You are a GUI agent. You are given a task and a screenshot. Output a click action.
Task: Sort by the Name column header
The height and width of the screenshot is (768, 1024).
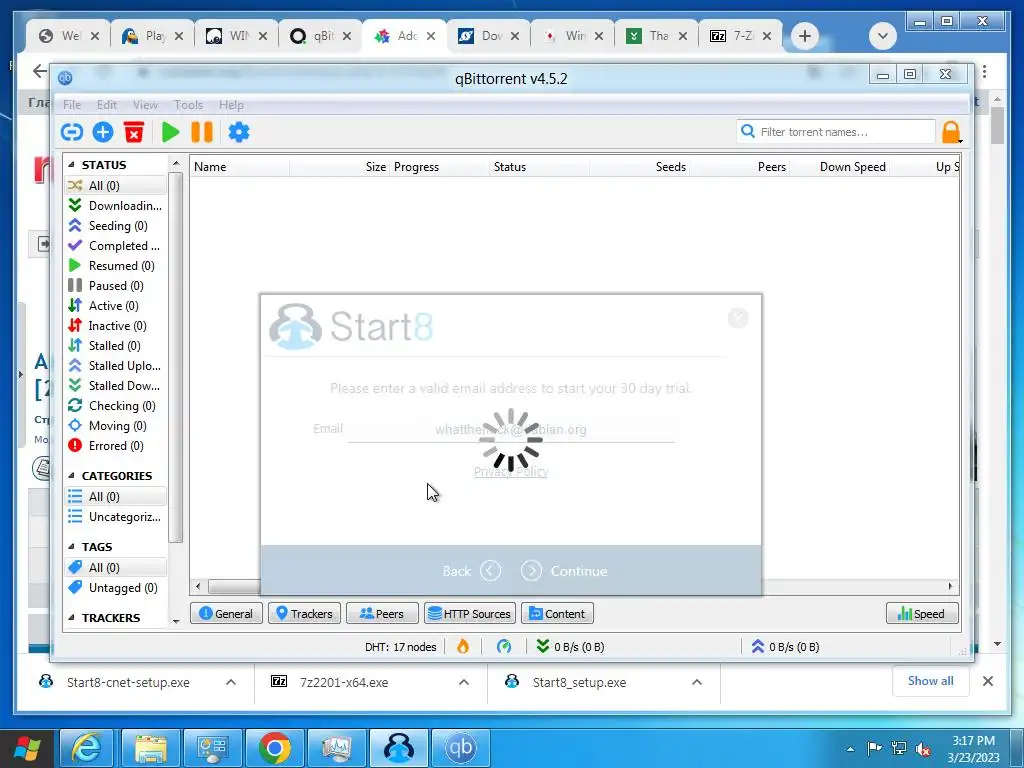tap(239, 167)
